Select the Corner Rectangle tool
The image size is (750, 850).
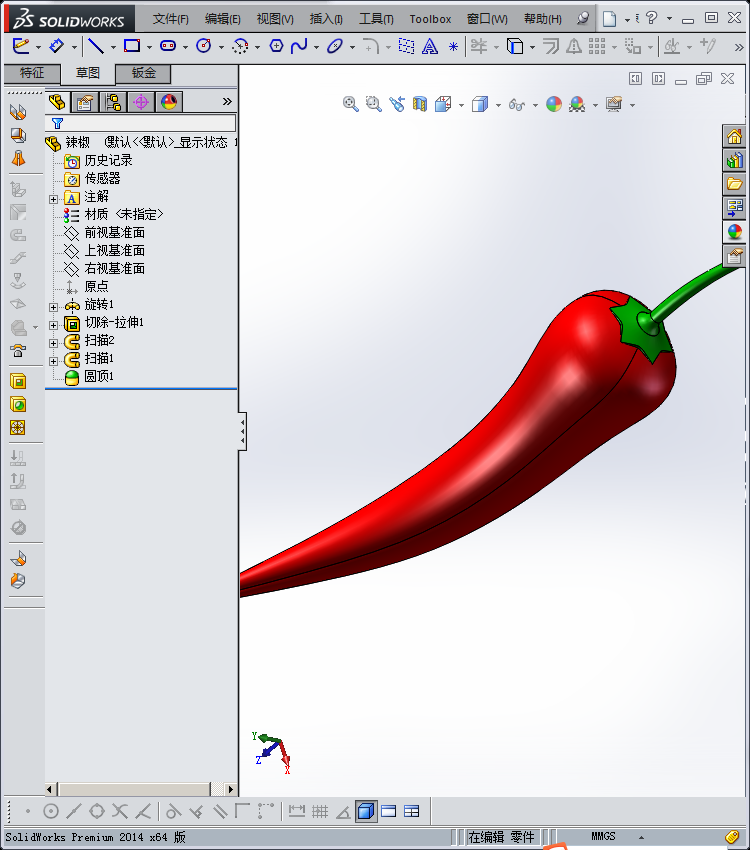[132, 46]
